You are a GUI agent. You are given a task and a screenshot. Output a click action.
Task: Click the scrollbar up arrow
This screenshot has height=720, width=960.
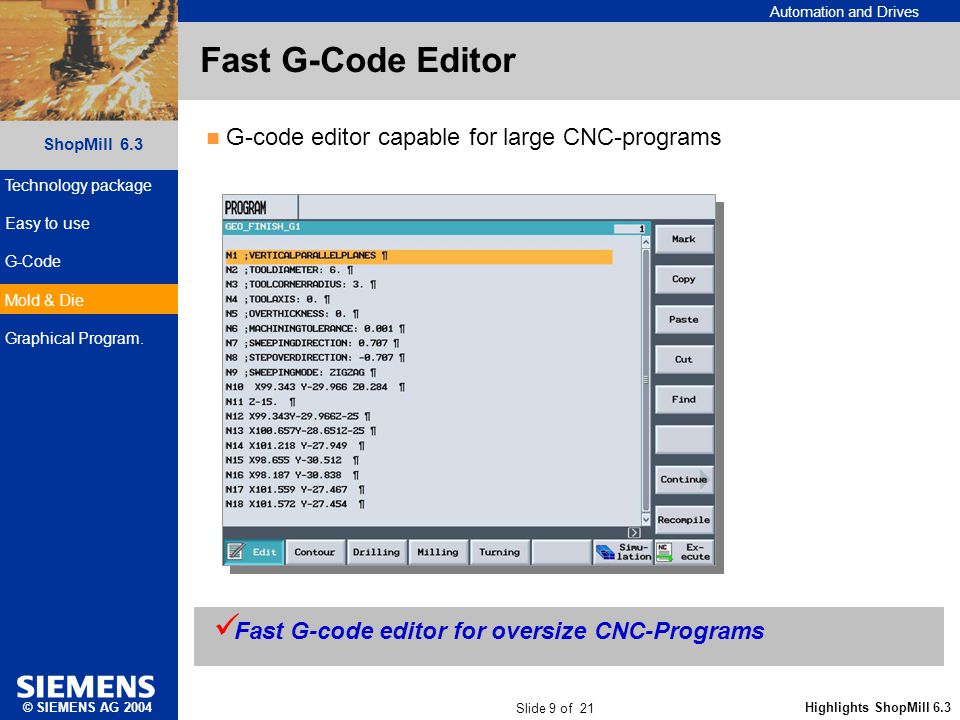(x=645, y=242)
